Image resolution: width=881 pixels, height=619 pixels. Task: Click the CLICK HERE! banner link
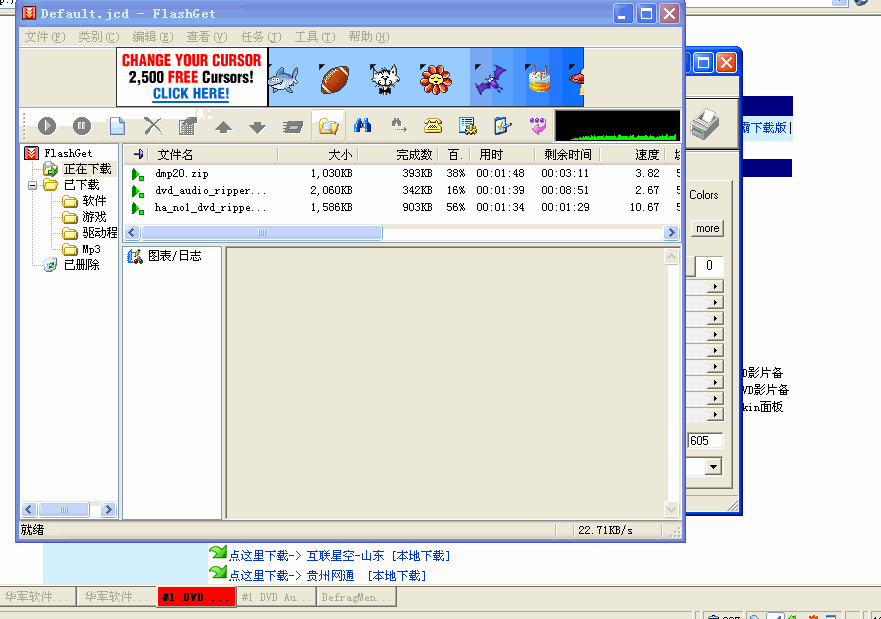191,94
